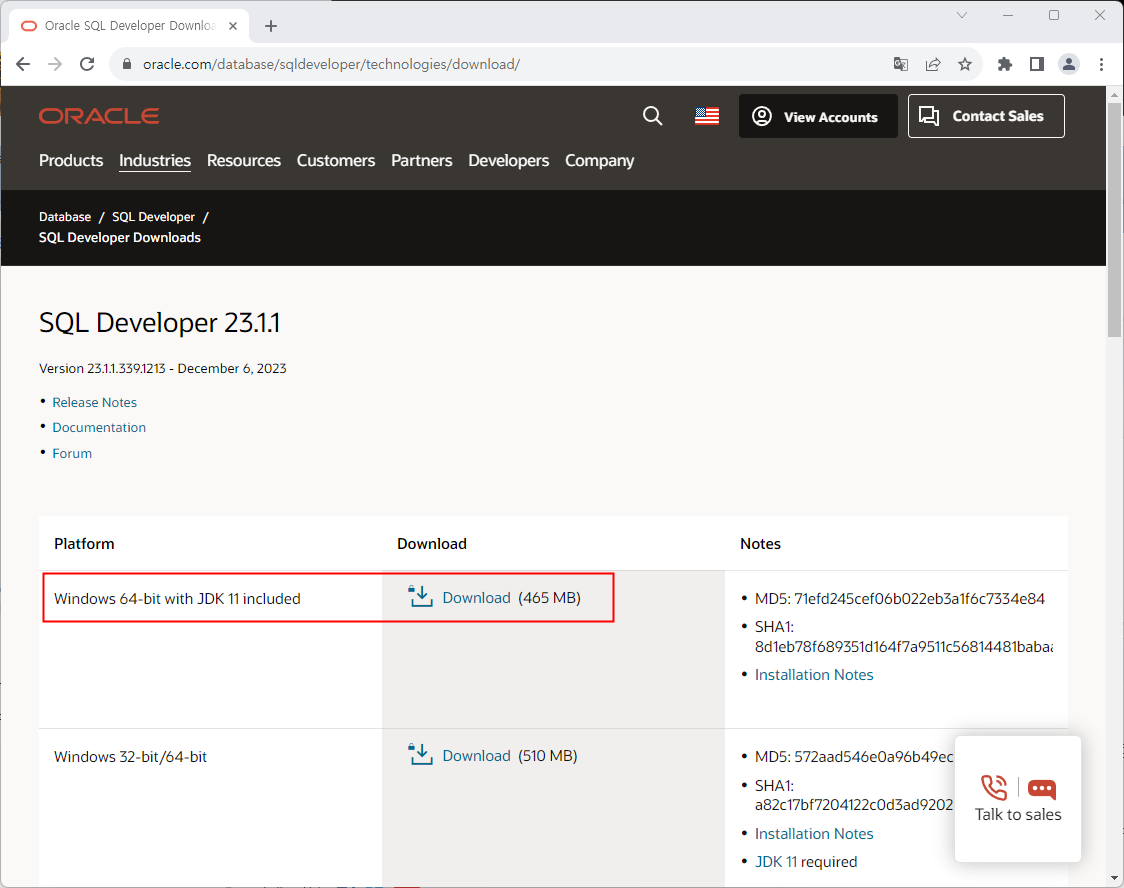Go to the SQL Developer breadcrumb
The image size is (1124, 888).
pyautogui.click(x=153, y=216)
